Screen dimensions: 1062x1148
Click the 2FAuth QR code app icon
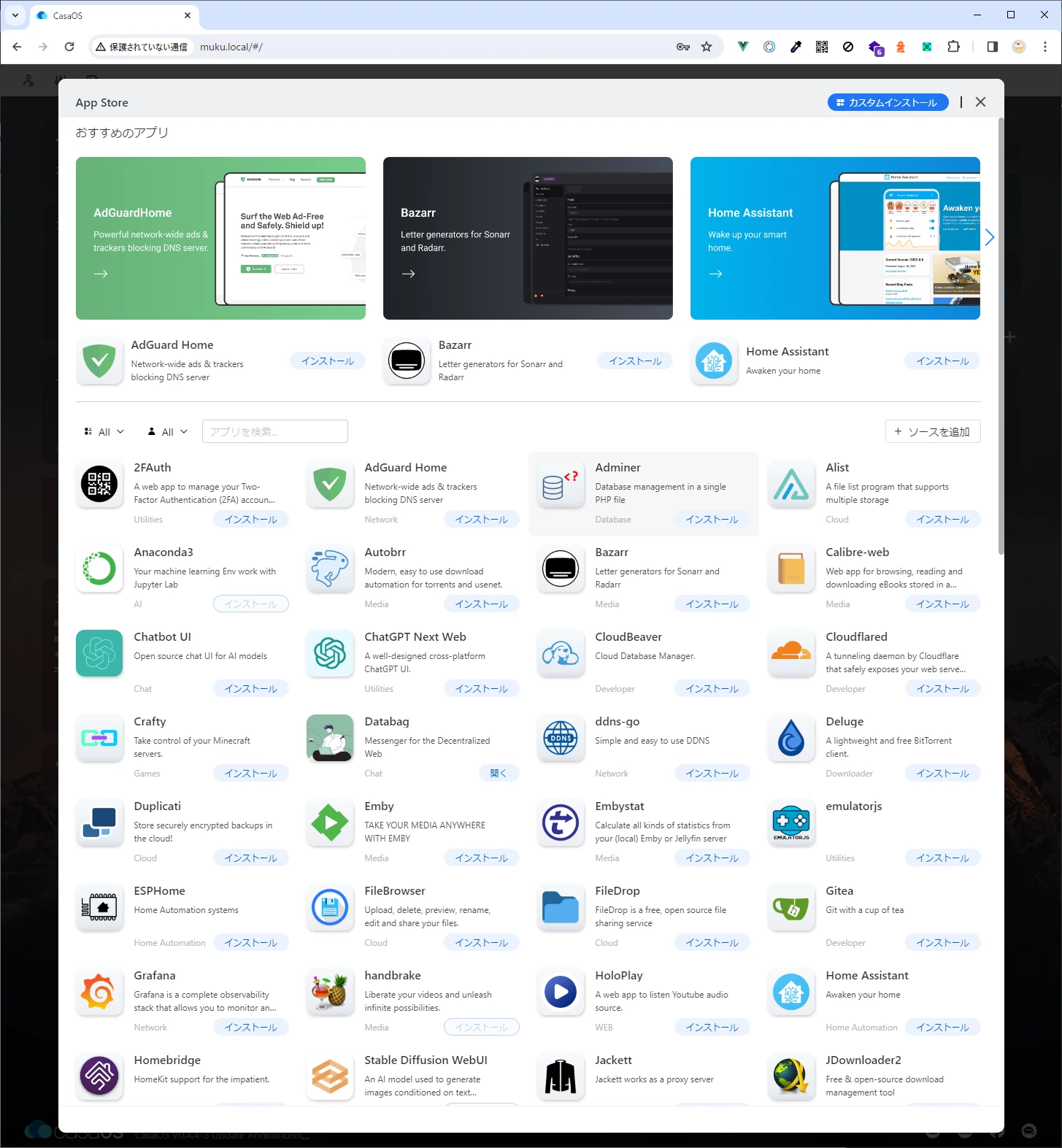click(99, 484)
